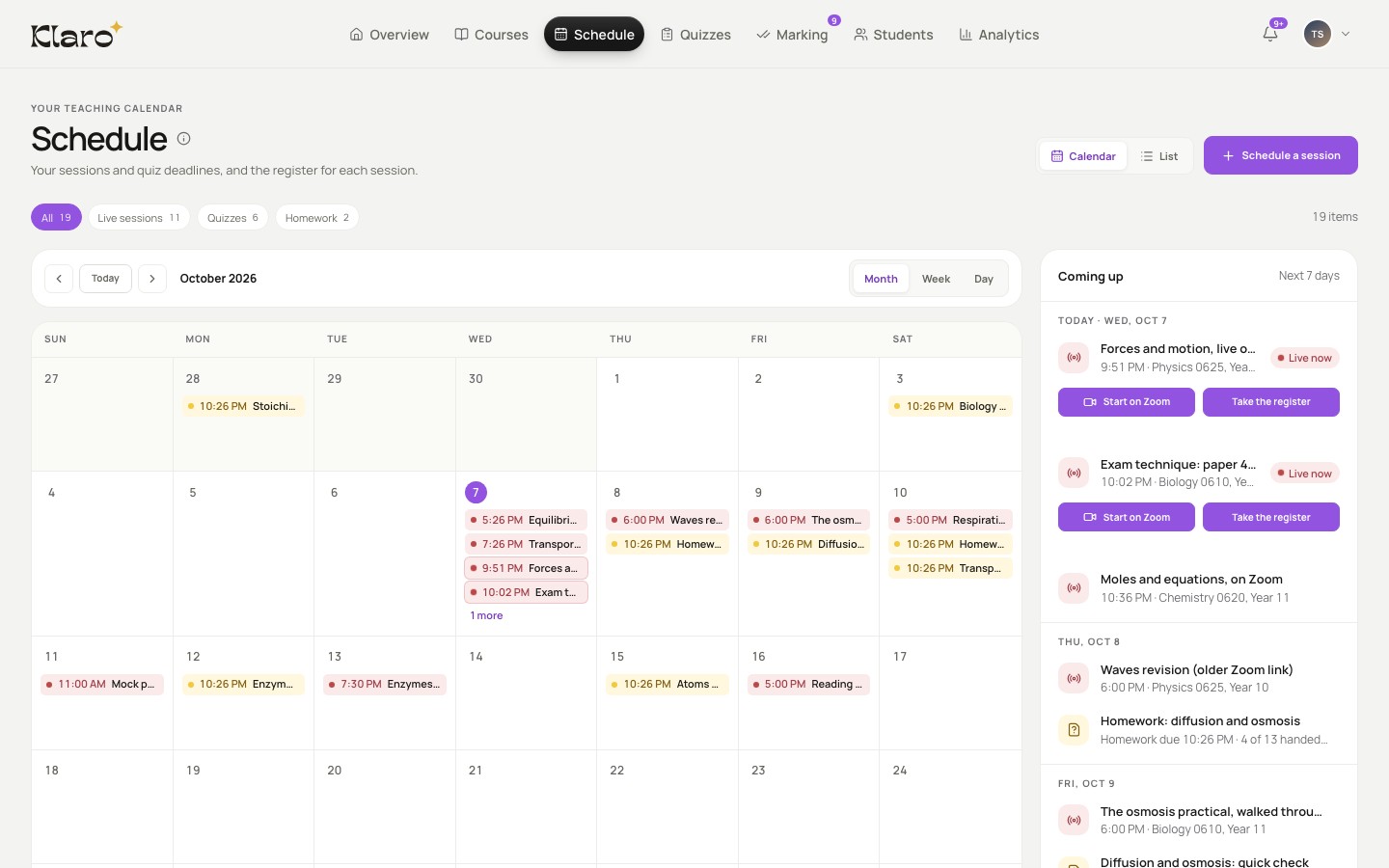The height and width of the screenshot is (868, 1389).
Task: Click live icon for Waves revision session
Action: click(x=1074, y=678)
